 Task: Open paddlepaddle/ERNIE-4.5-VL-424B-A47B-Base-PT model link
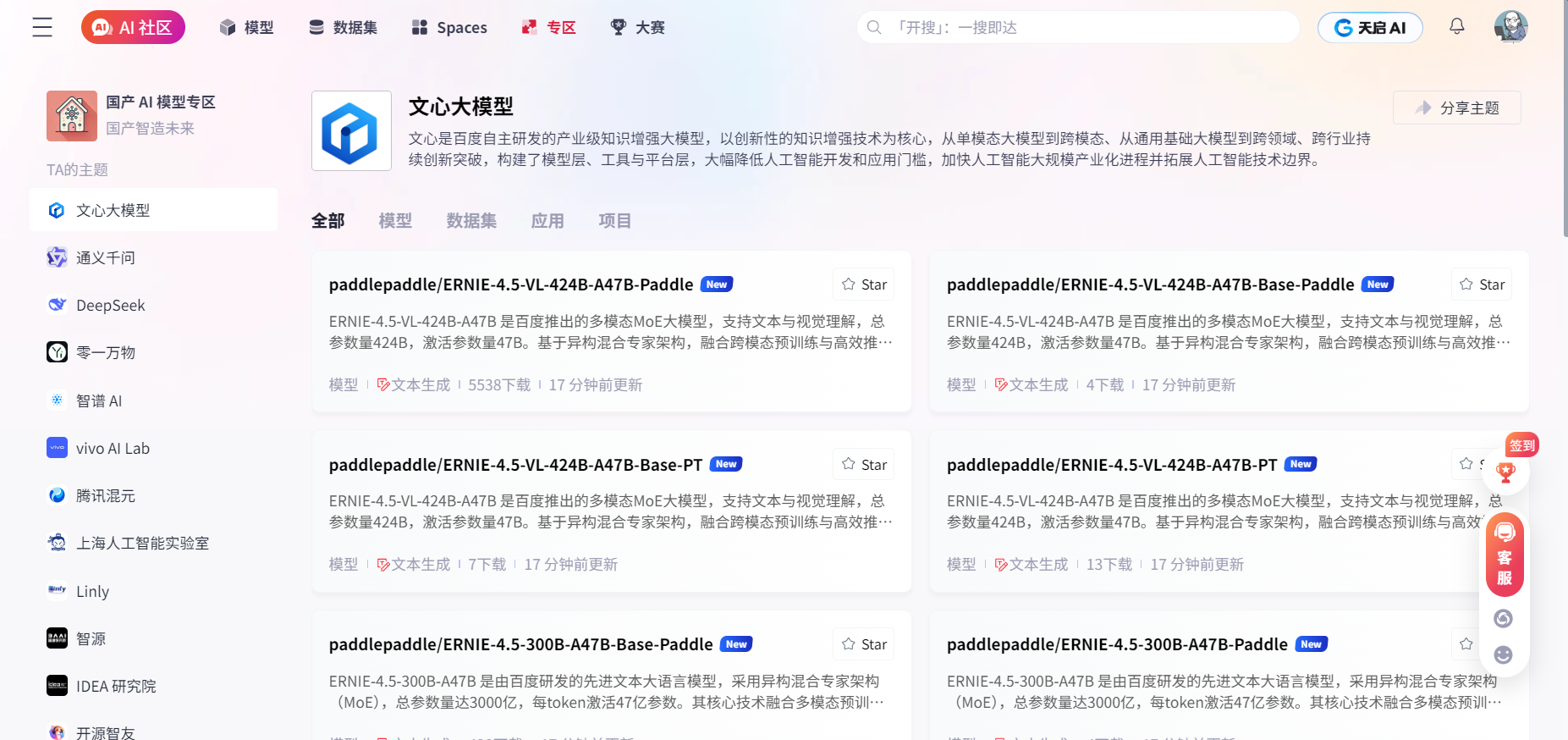pyautogui.click(x=516, y=465)
